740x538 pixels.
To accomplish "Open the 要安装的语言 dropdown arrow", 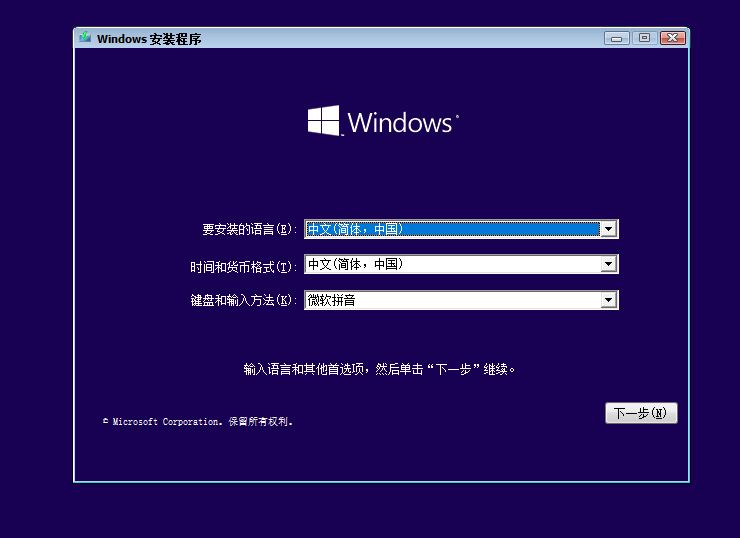I will [608, 229].
